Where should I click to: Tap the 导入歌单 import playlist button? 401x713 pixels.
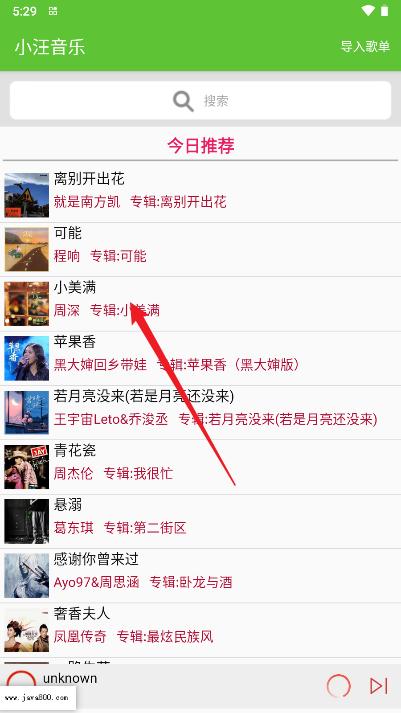(x=366, y=46)
